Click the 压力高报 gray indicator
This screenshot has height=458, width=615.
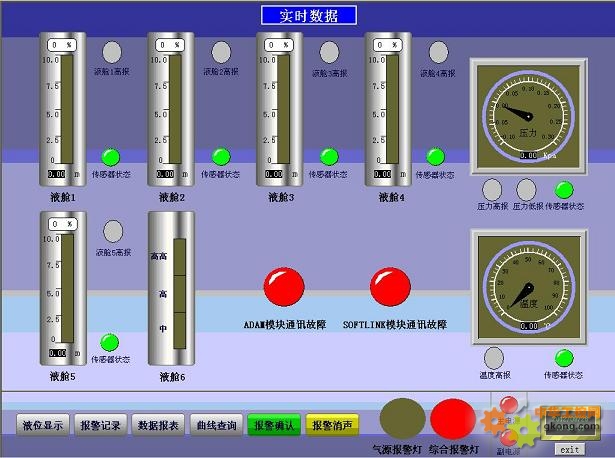492,189
